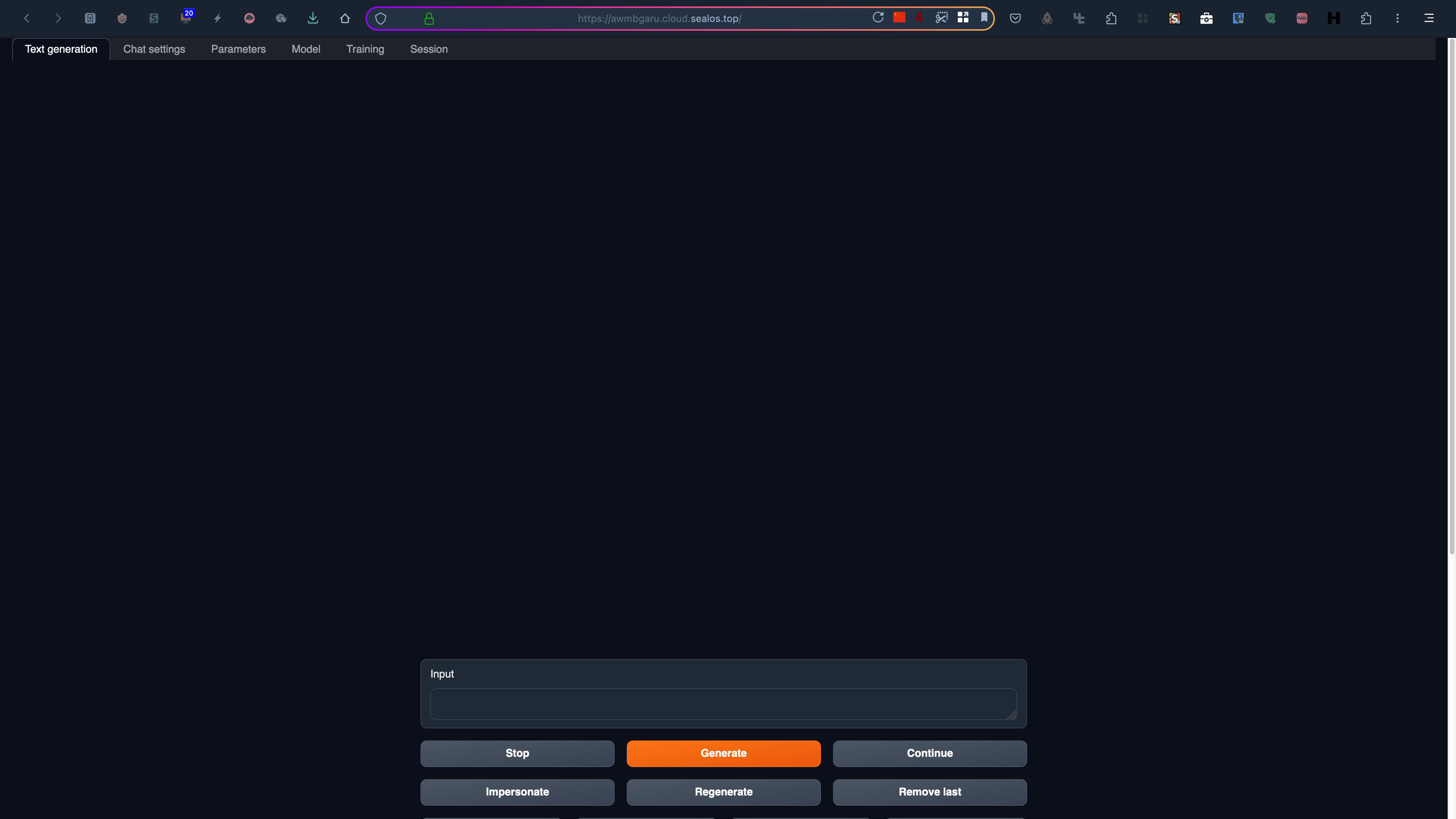The width and height of the screenshot is (1456, 819).
Task: Go to the Session tab
Action: point(429,49)
